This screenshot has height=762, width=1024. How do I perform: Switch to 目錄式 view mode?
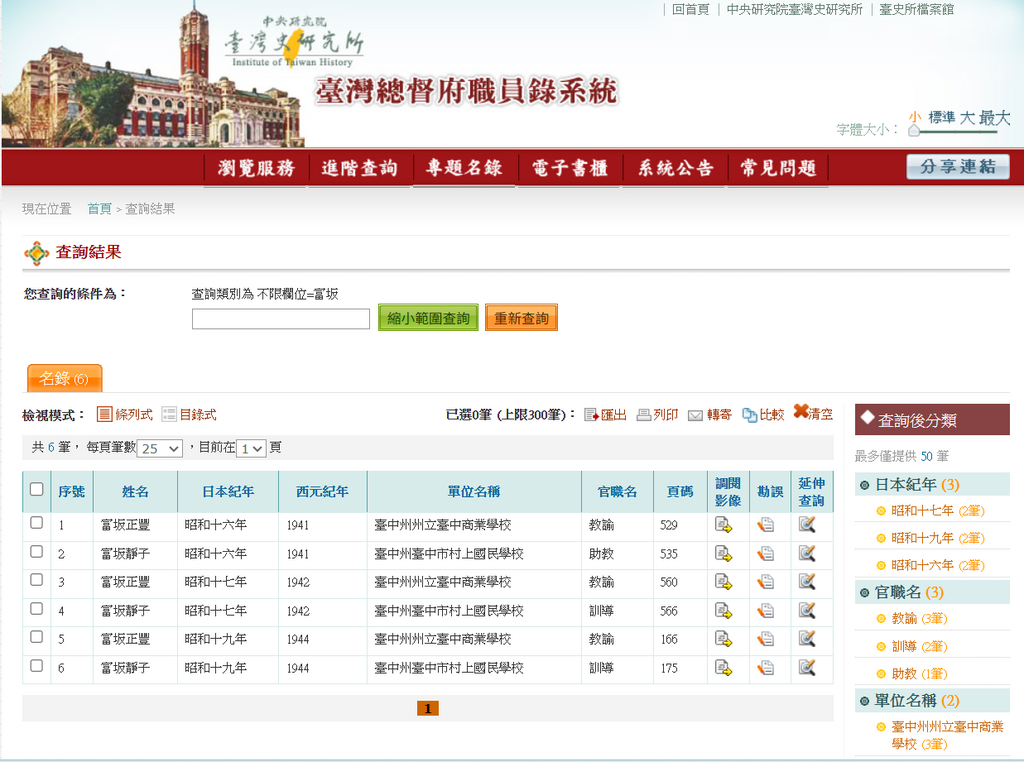click(189, 415)
